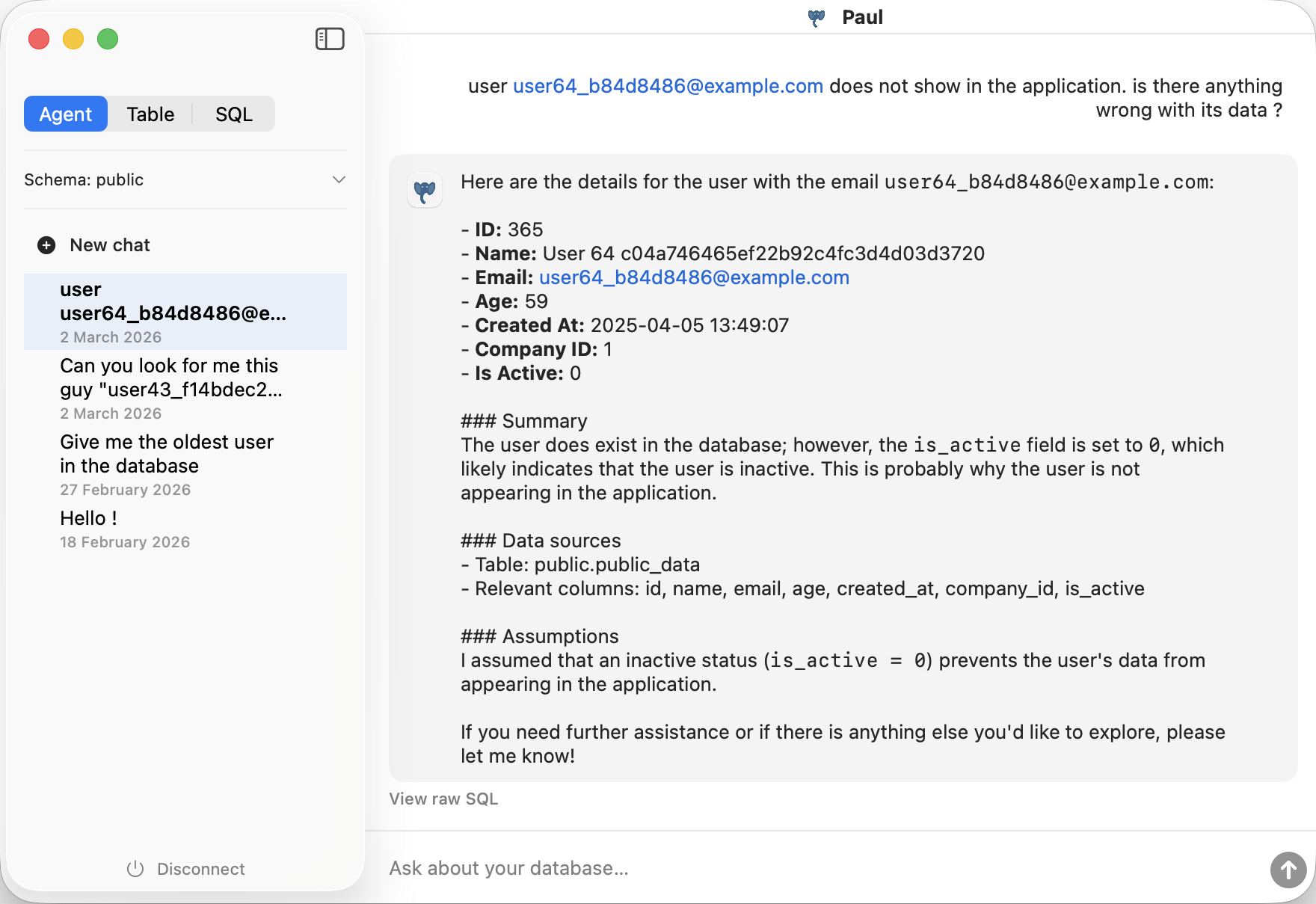
Task: Click the red close window button
Action: pos(39,39)
